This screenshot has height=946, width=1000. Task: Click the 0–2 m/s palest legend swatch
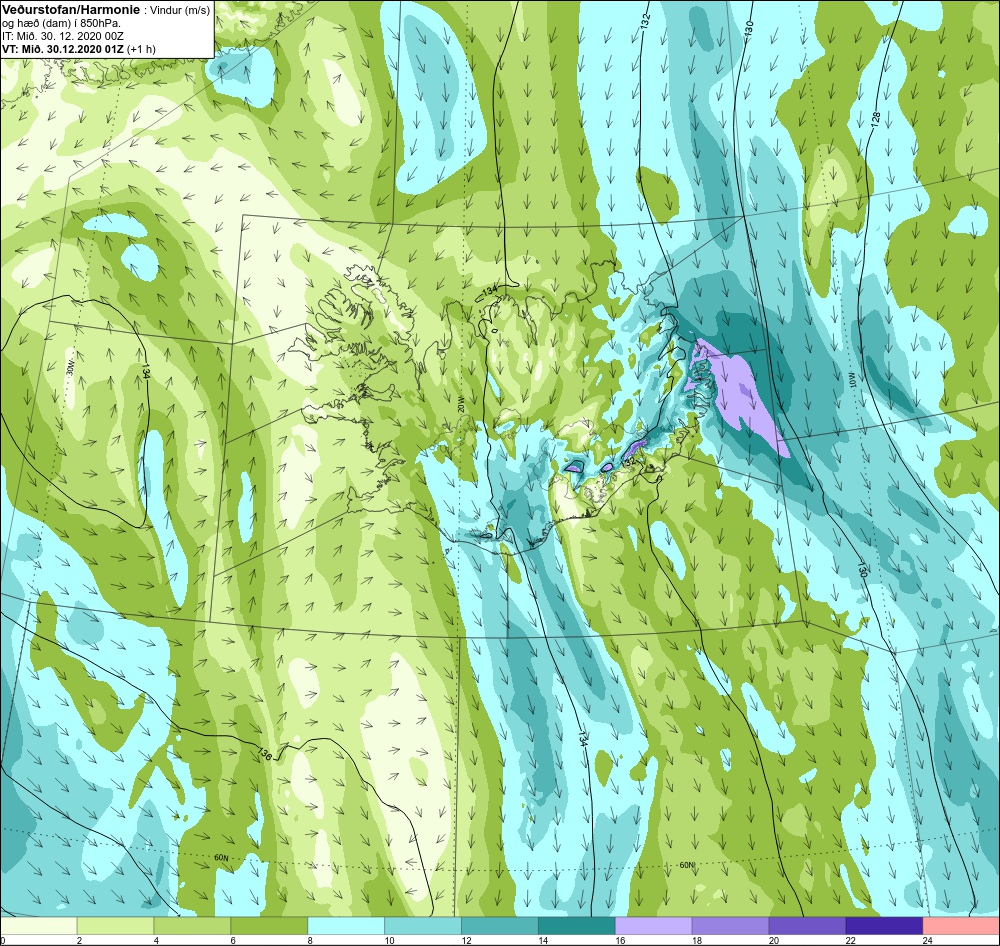click(x=38, y=925)
